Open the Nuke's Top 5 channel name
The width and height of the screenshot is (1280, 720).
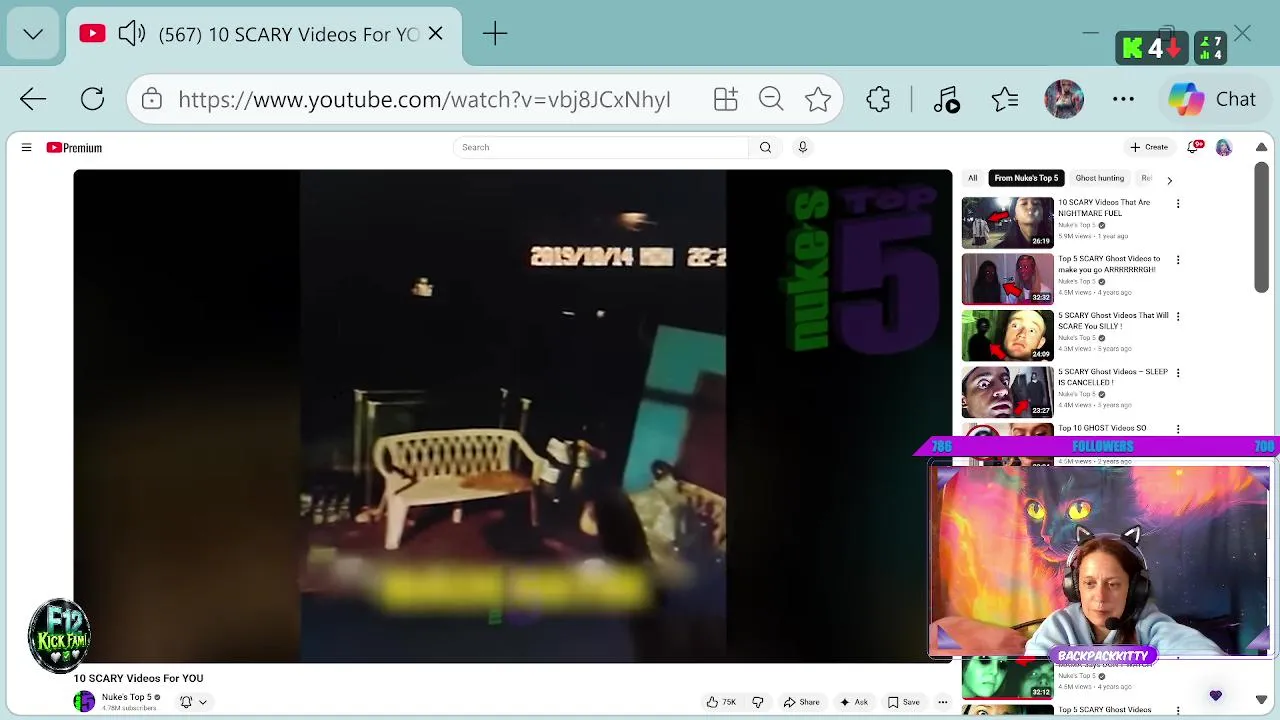click(x=126, y=697)
